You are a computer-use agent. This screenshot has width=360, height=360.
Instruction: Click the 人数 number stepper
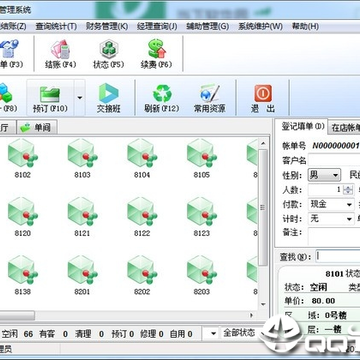348,190
